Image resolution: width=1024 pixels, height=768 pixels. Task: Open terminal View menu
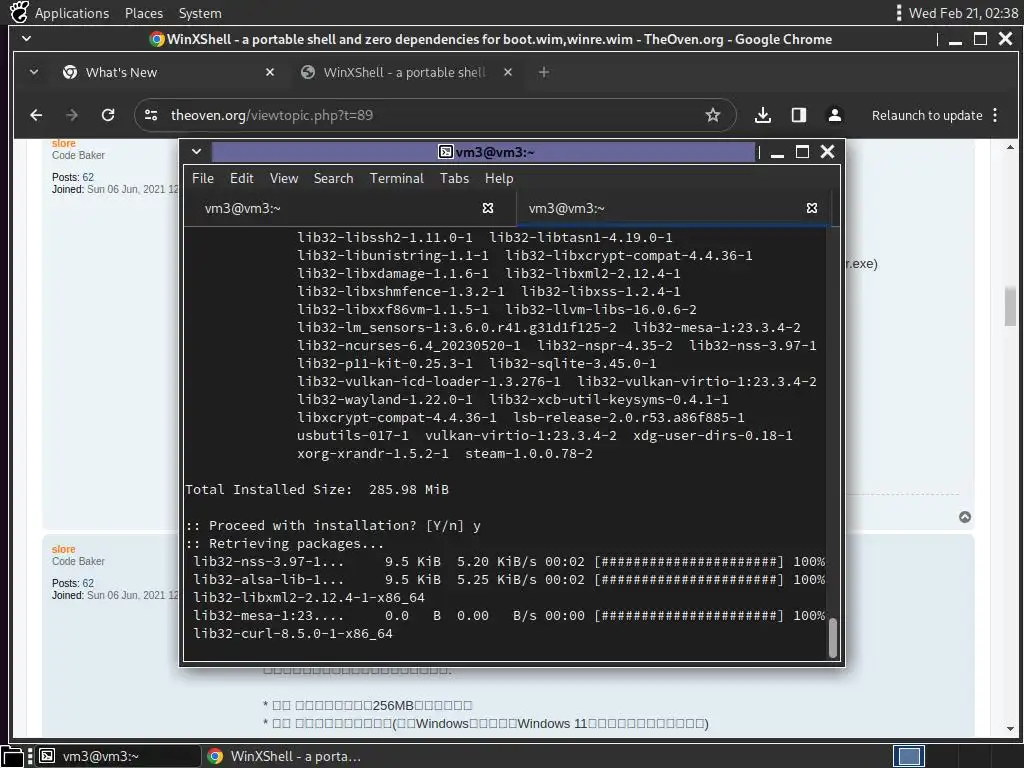point(283,178)
